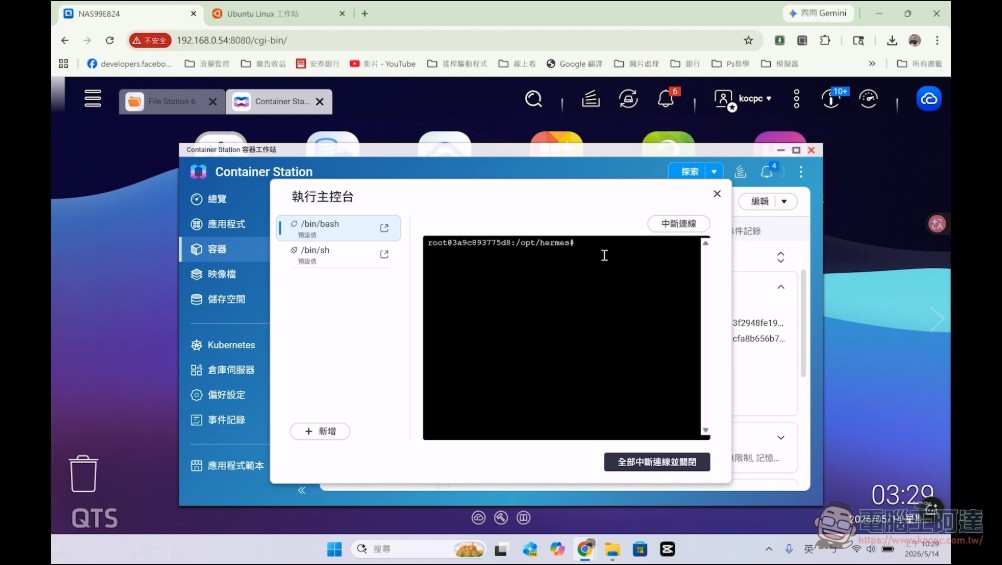1002x565 pixels.
Task: Open the 編輯 dropdown arrow
Action: 785,201
